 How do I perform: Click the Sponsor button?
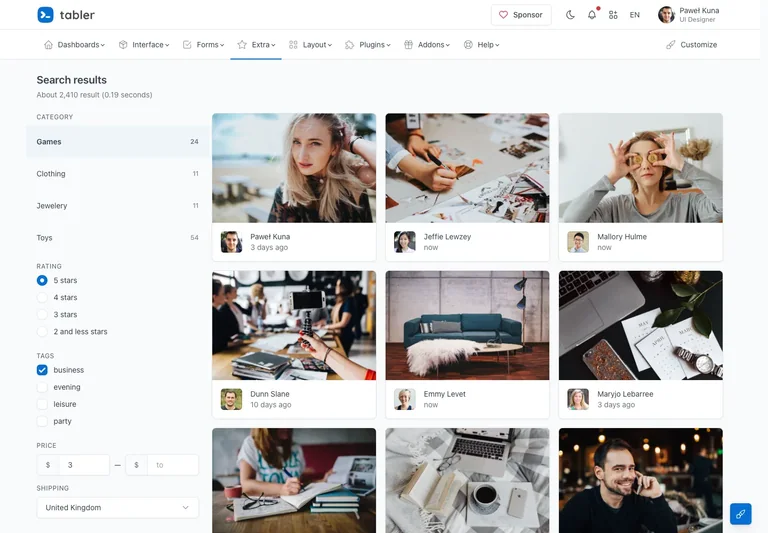click(521, 15)
